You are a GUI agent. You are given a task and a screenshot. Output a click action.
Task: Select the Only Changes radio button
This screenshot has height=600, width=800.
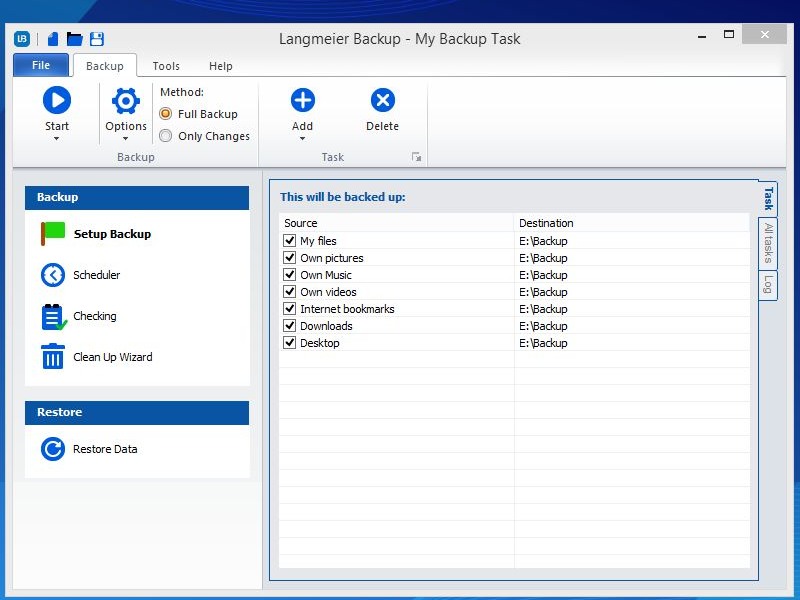coord(165,136)
